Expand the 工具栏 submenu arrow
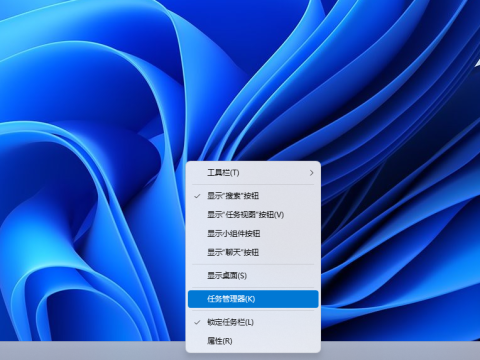The image size is (480, 360). 311,173
